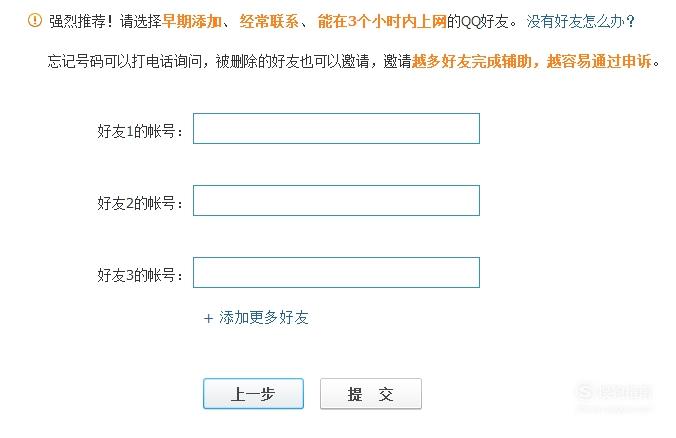This screenshot has height=438, width=676.
Task: Click the 强烈推荐 text beside warning icon
Action: (x=78, y=21)
